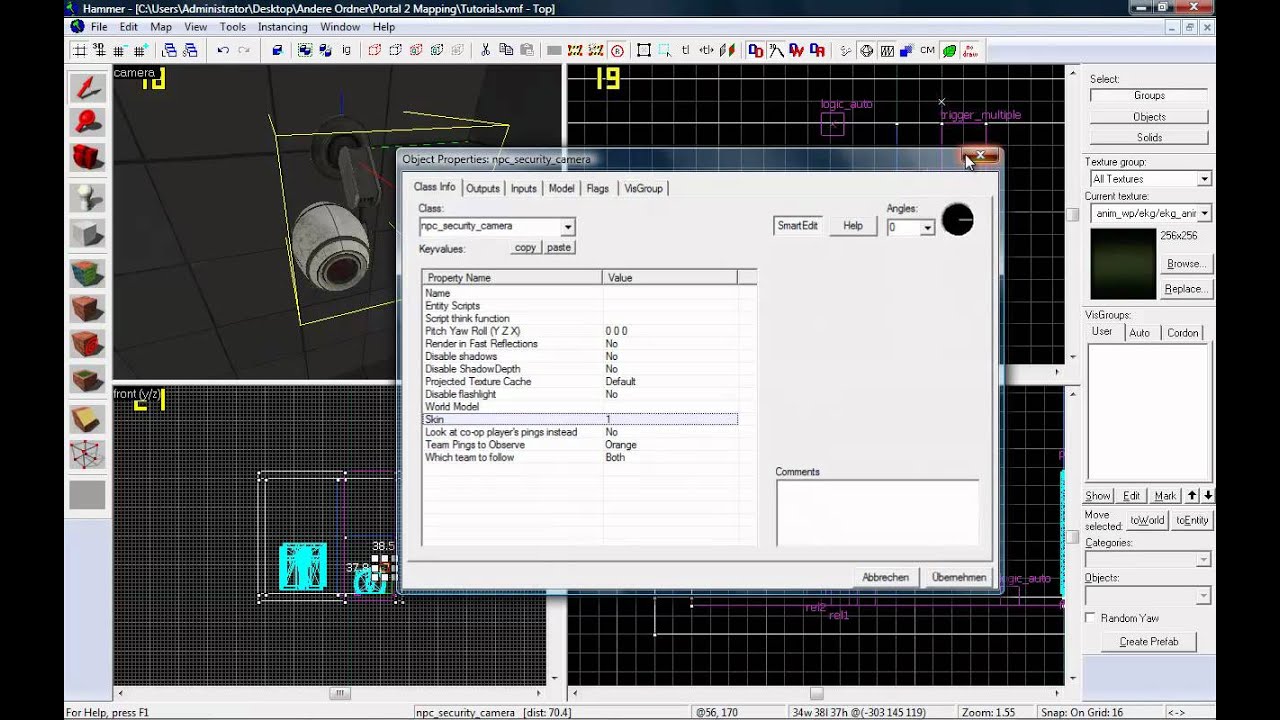Switch to the VisGroup tab
Image resolution: width=1280 pixels, height=720 pixels.
point(643,188)
